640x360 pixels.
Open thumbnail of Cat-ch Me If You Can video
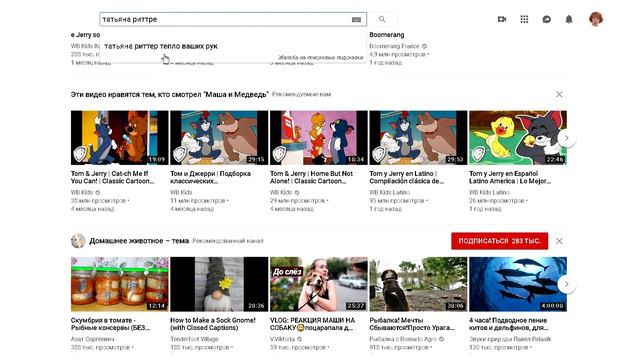click(120, 138)
